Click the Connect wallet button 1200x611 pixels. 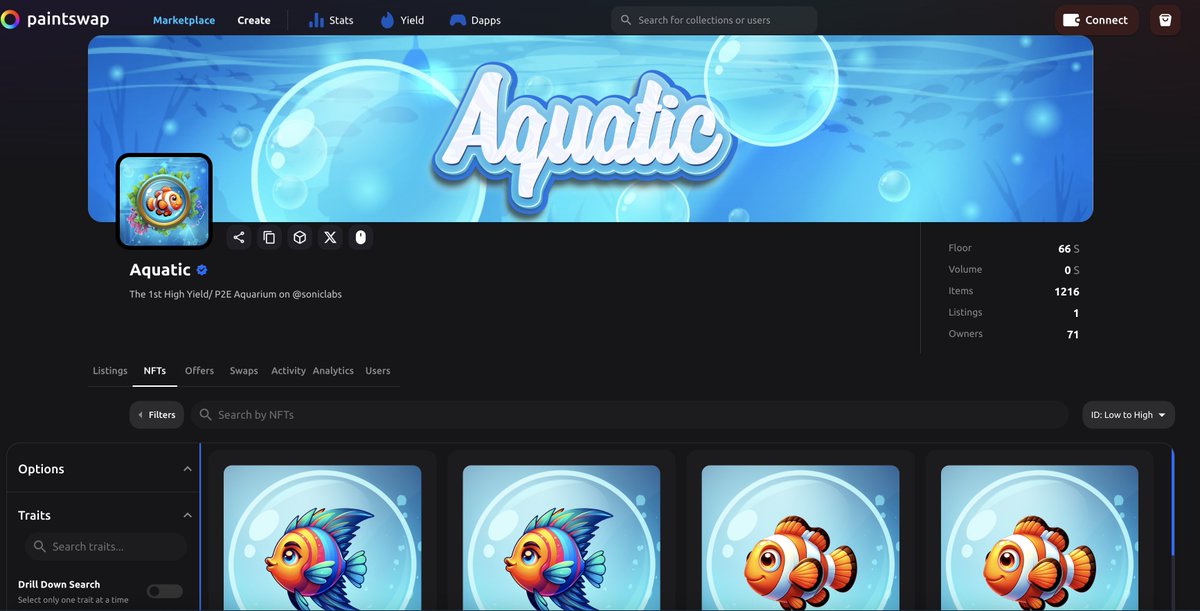point(1096,20)
